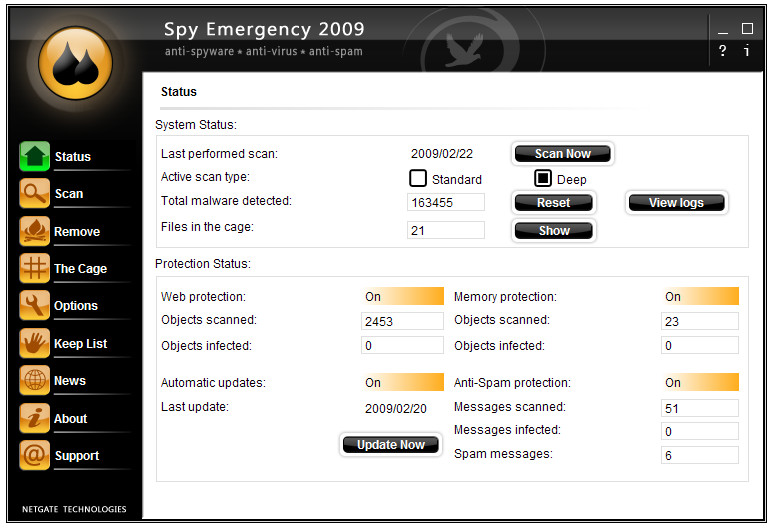
Task: Select the Status menu label
Action: point(73,157)
